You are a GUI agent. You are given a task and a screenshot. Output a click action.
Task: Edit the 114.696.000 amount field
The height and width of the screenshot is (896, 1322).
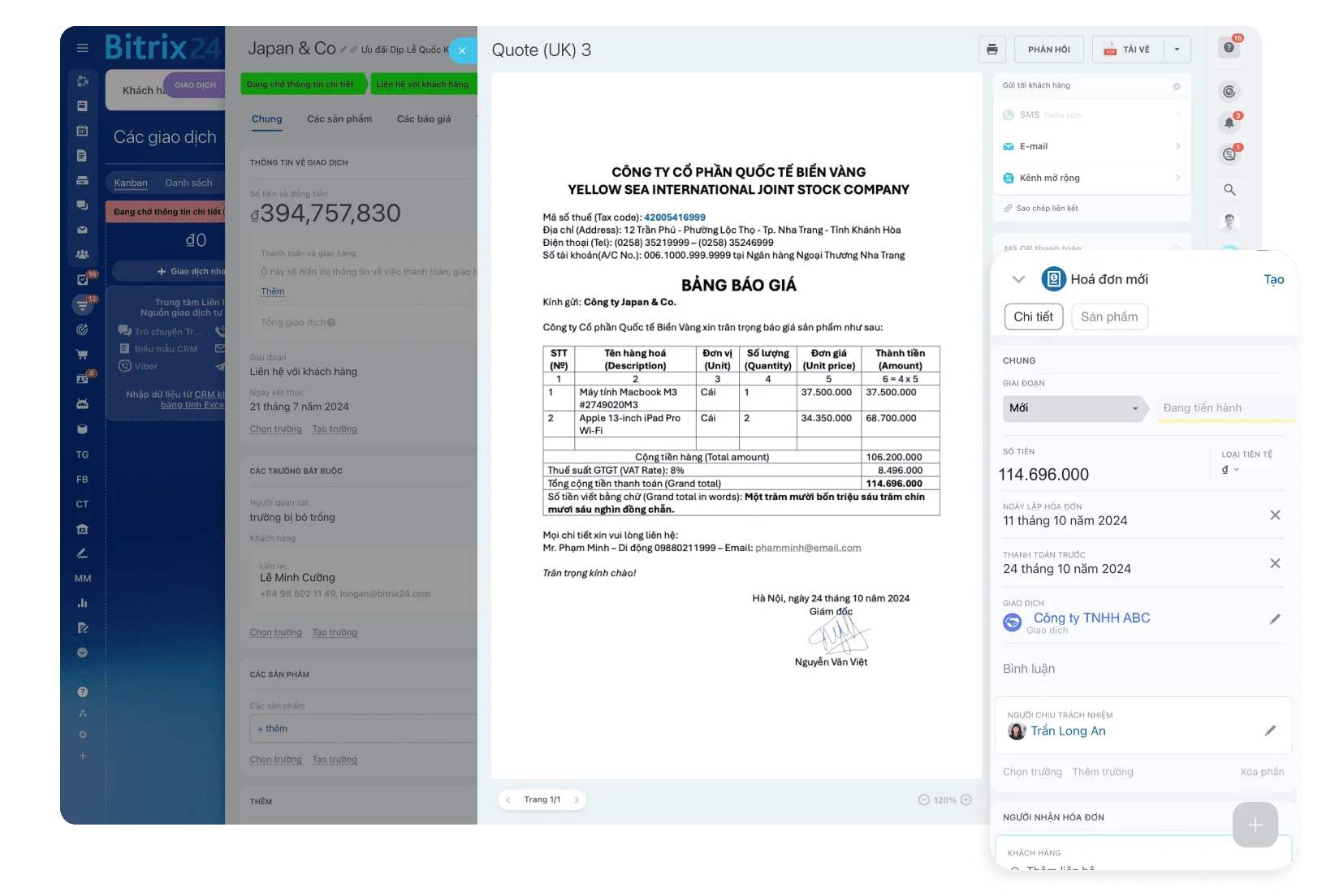pyautogui.click(x=1043, y=474)
